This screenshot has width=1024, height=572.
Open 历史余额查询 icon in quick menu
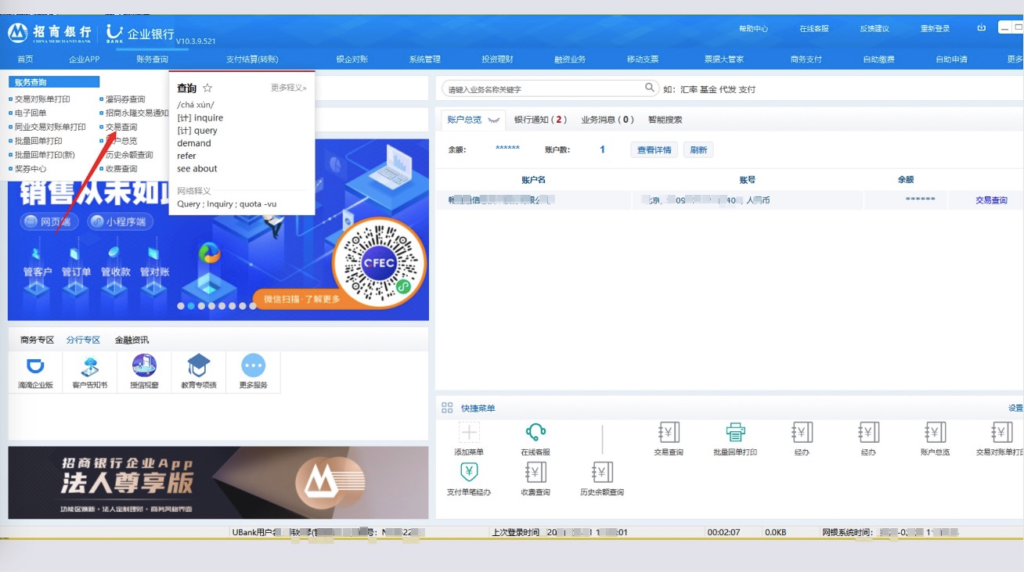tap(602, 472)
